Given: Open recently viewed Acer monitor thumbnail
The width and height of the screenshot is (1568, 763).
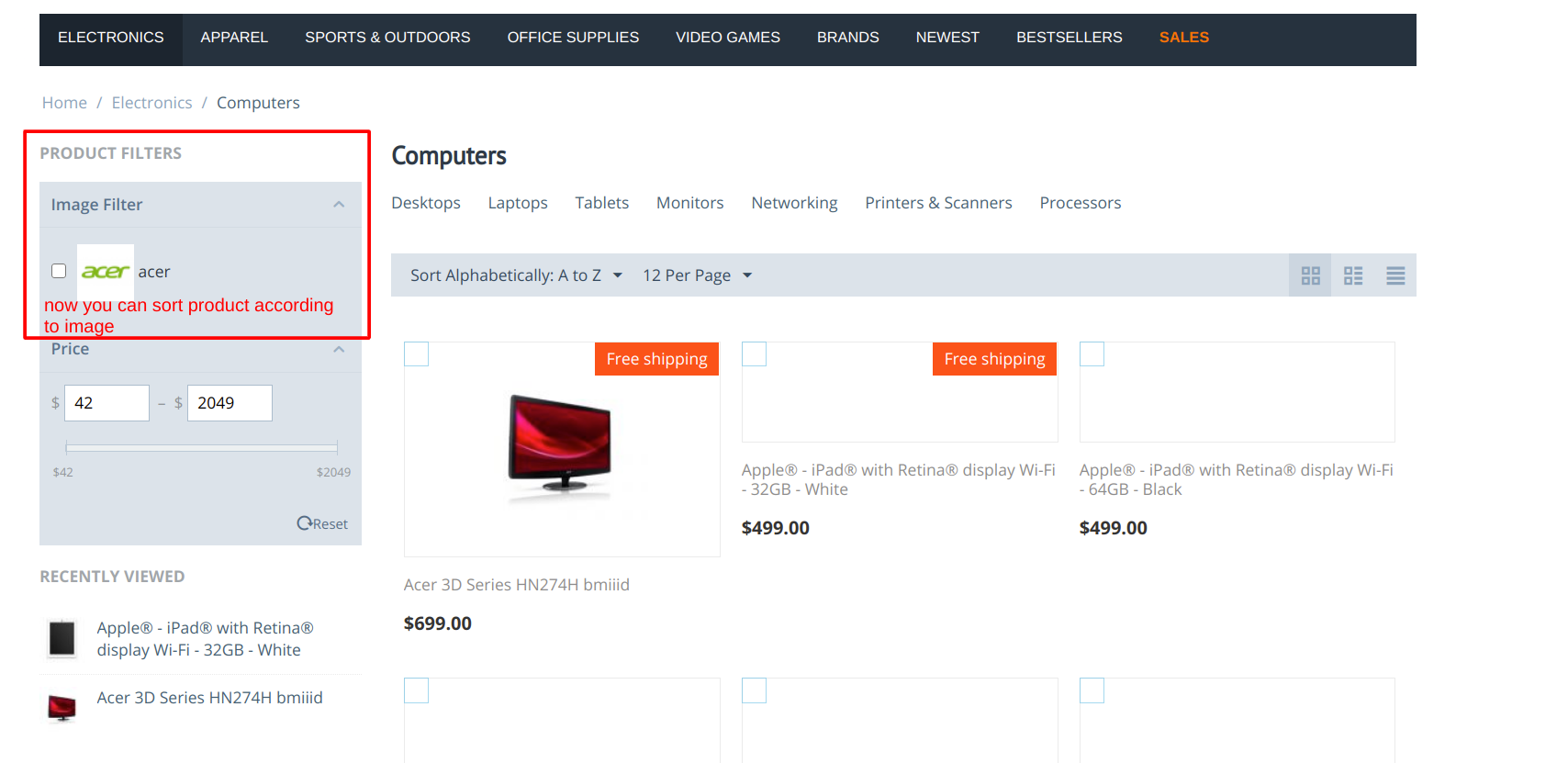Looking at the screenshot, I should click(62, 708).
